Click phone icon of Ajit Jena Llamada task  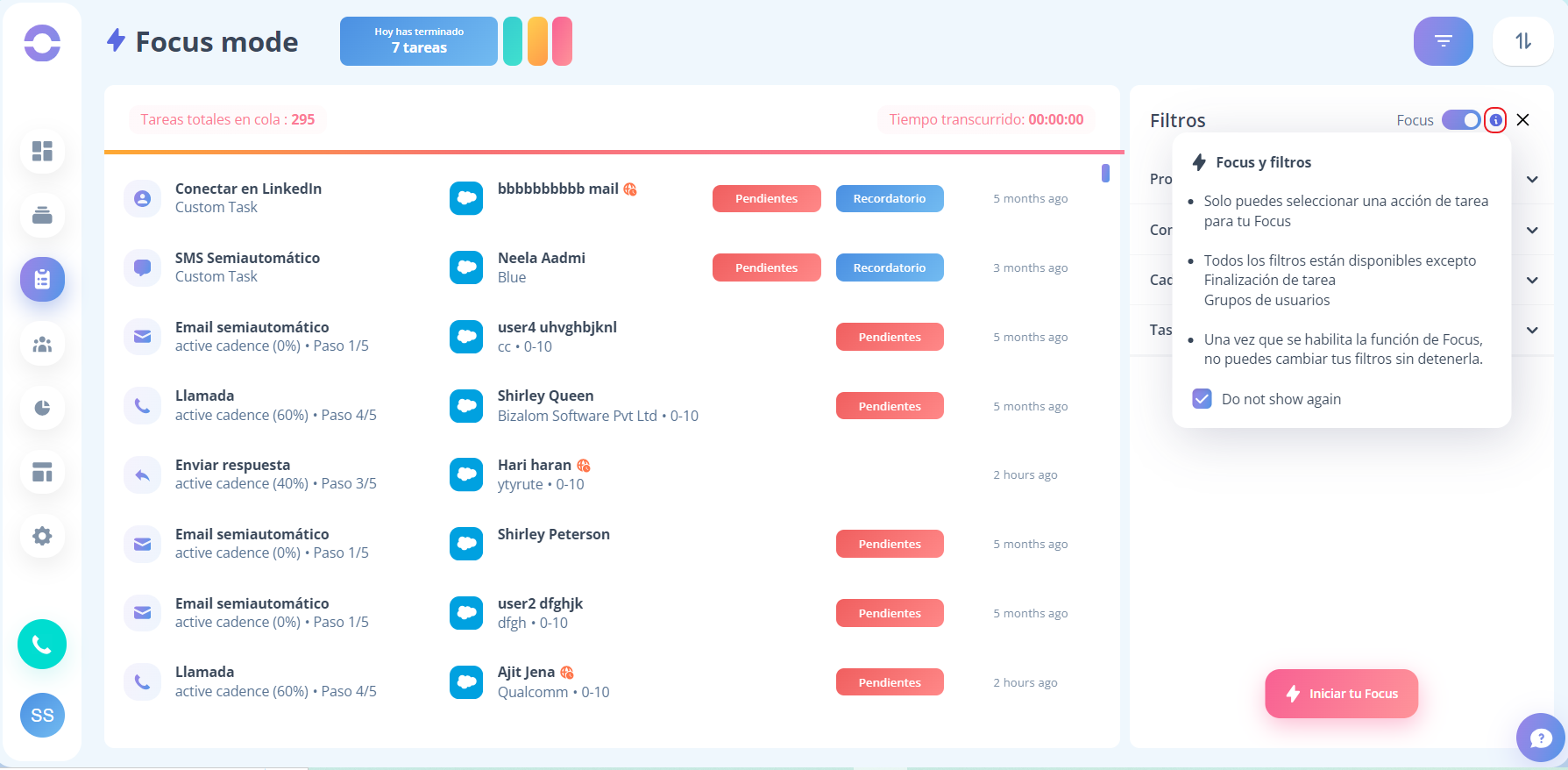[142, 681]
